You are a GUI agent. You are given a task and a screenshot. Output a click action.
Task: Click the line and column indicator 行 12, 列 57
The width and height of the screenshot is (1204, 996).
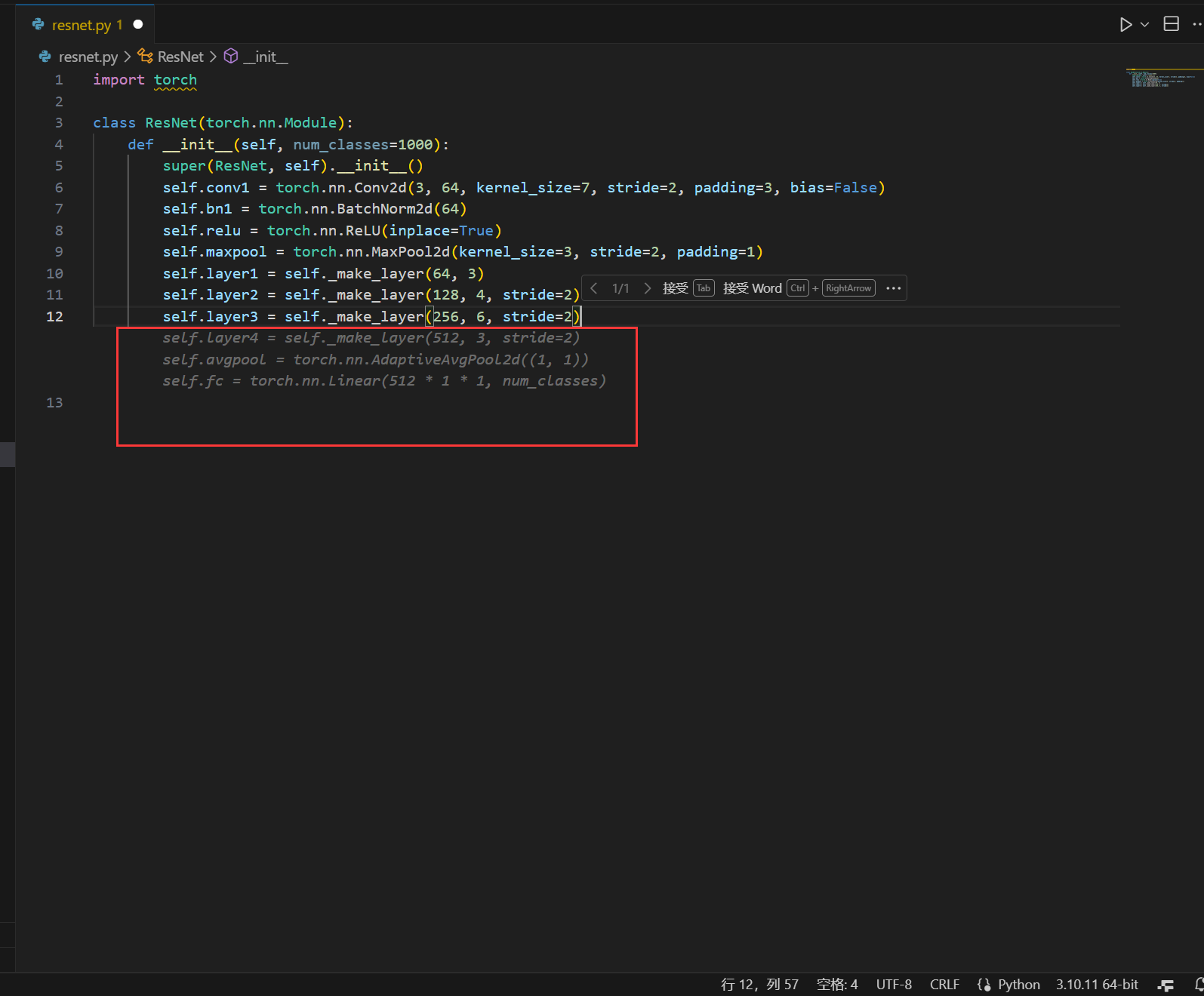coord(759,984)
